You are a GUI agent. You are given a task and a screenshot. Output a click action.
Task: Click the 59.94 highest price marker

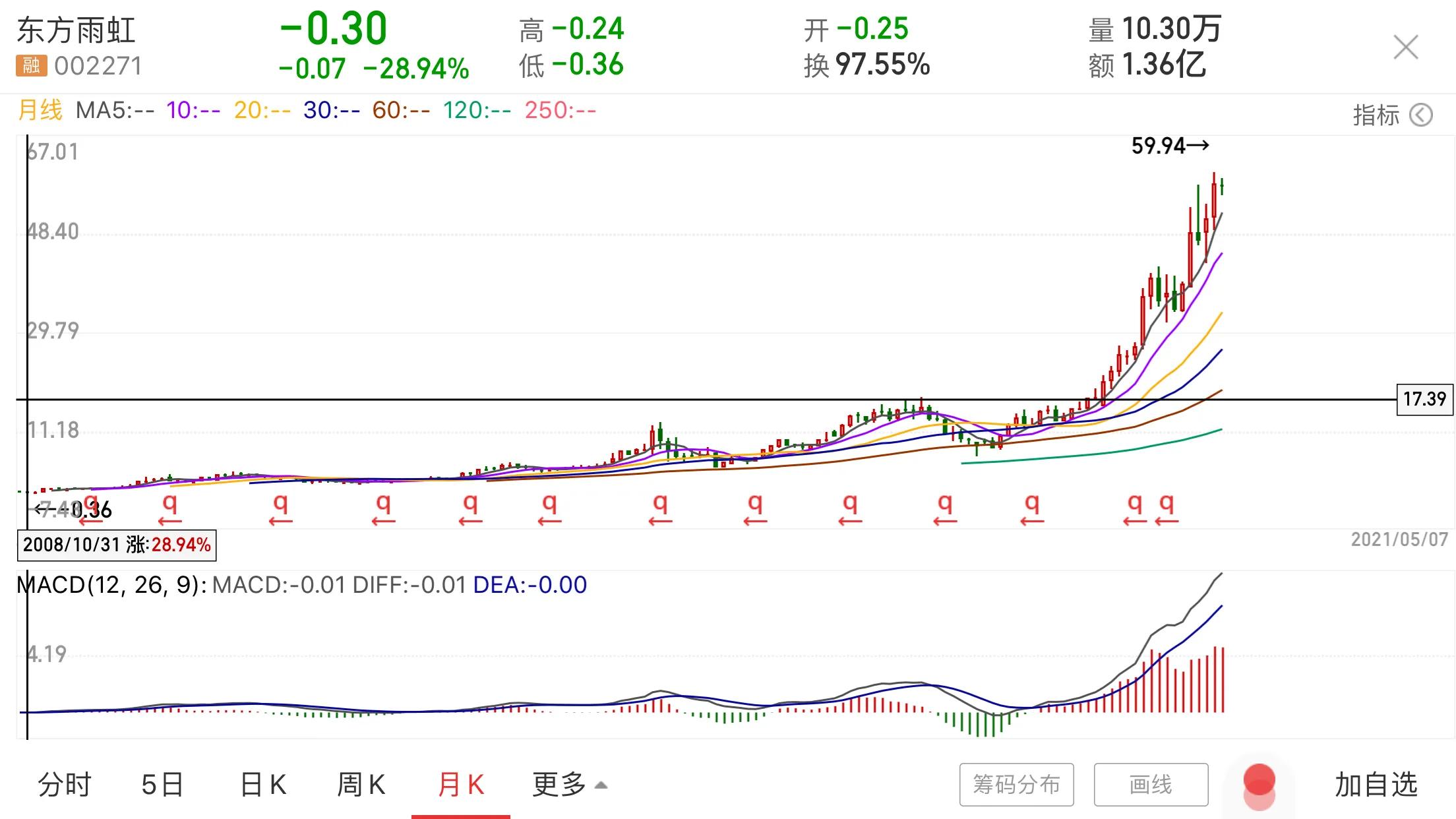[x=1171, y=146]
